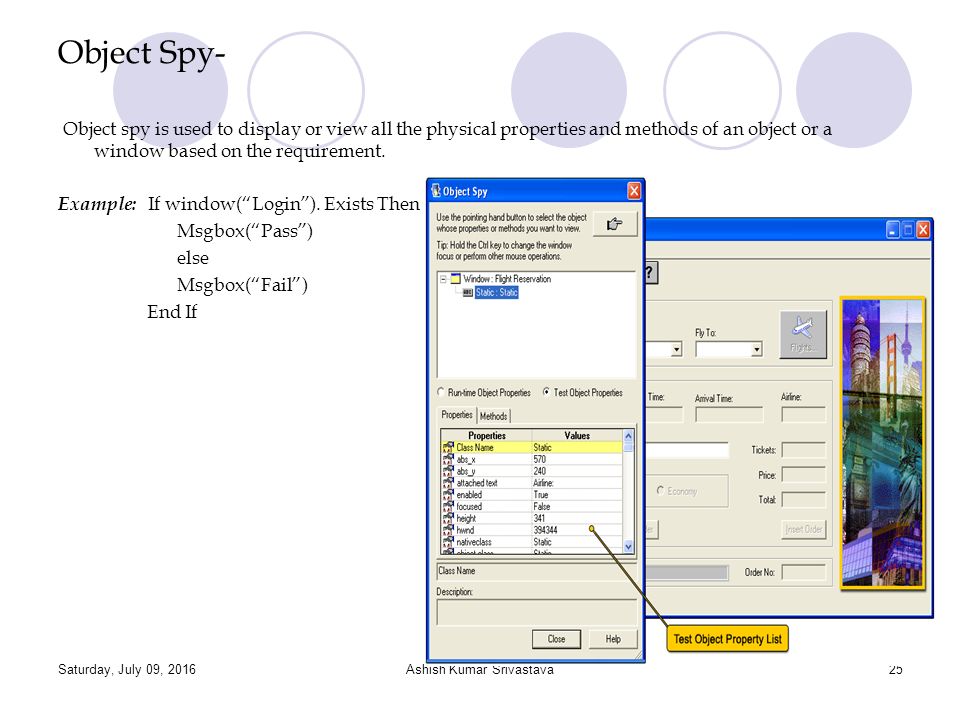Select the focused property row

531,506
